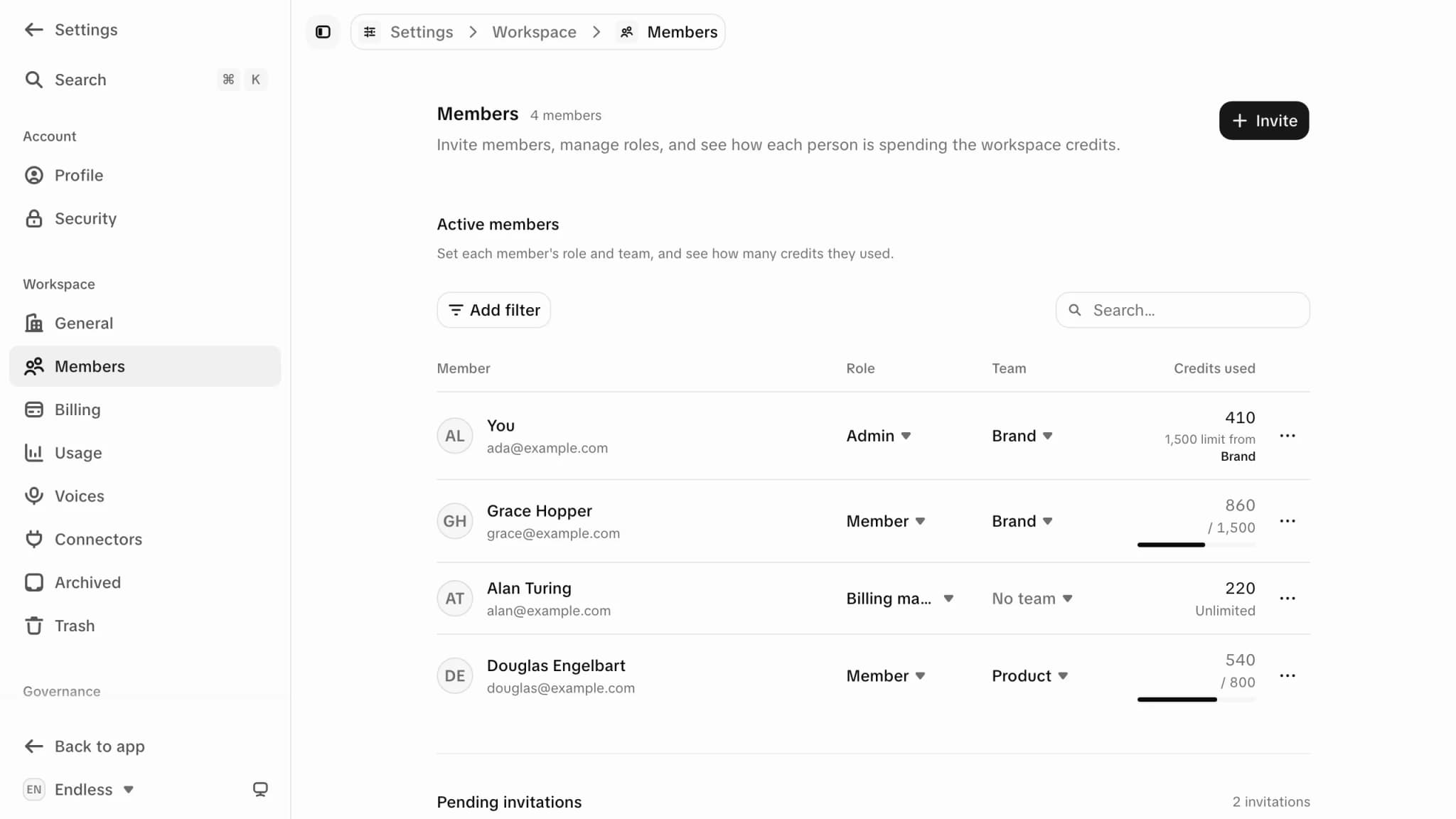This screenshot has width=1456, height=819.
Task: Open the Archived page
Action: pos(145,583)
